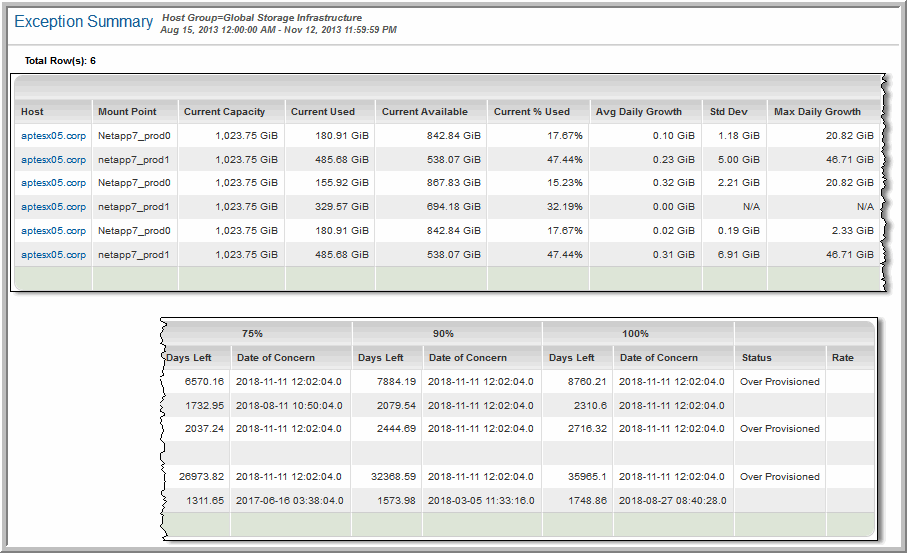The image size is (907, 553).
Task: Select the 100% threshold group header
Action: pos(634,333)
